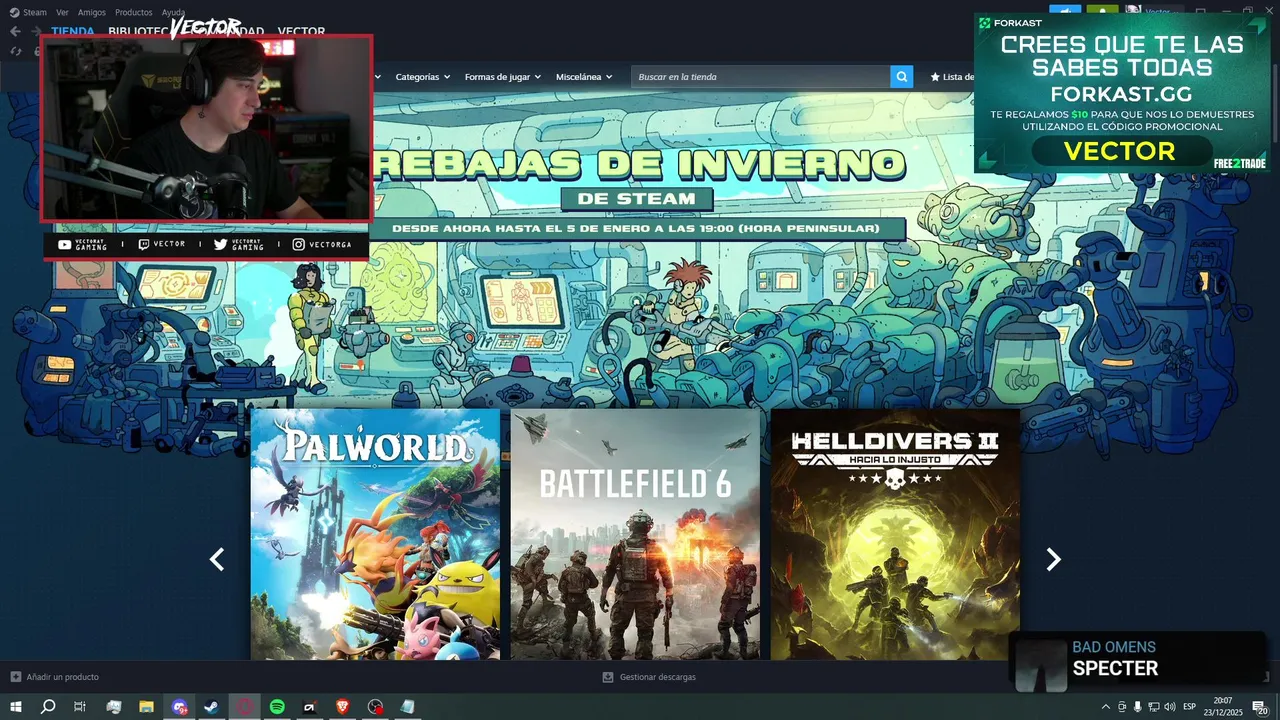This screenshot has height=720, width=1280.
Task: Expand Formas de jugar dropdown
Action: click(x=503, y=77)
